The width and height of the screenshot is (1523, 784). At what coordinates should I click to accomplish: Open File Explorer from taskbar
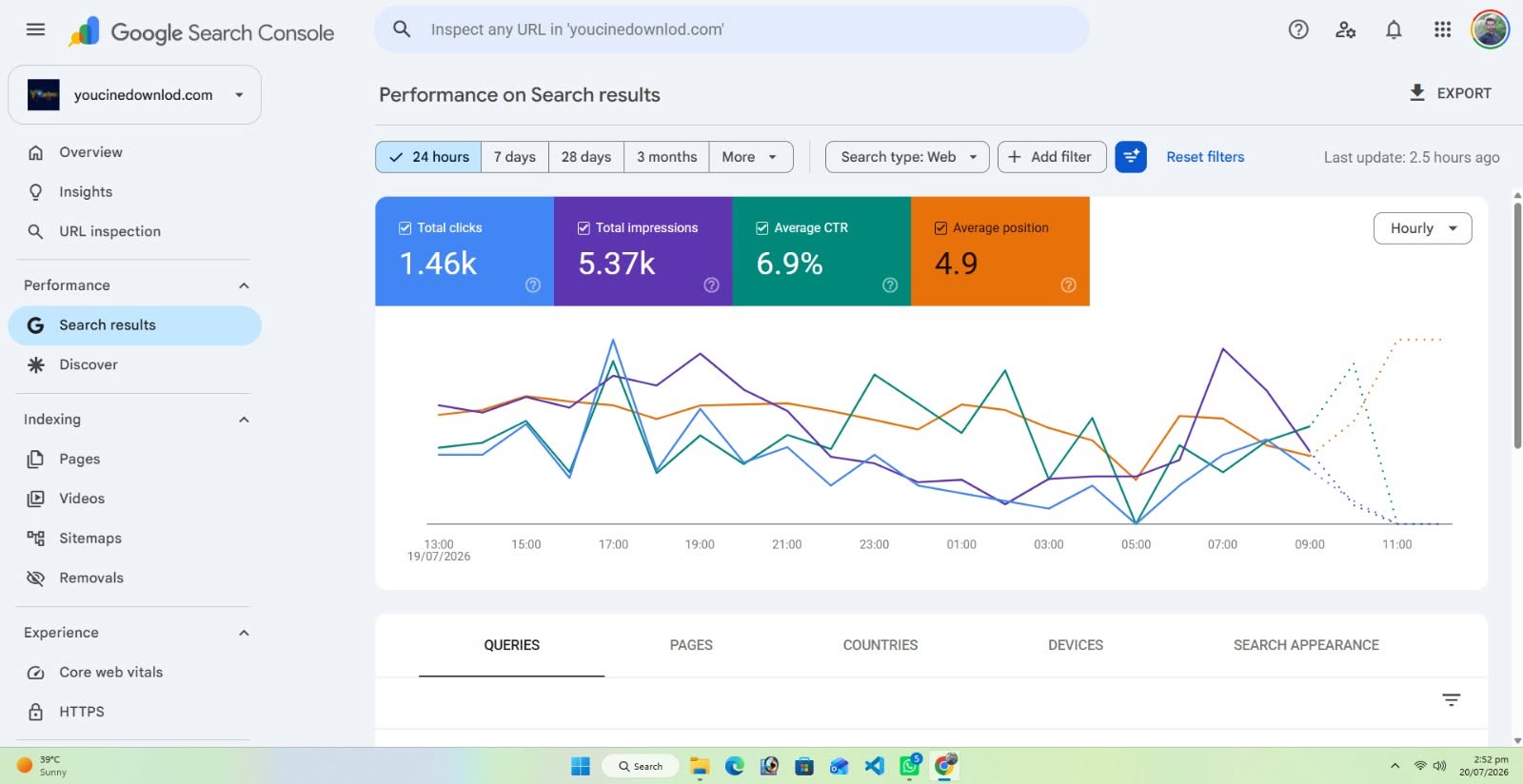700,766
